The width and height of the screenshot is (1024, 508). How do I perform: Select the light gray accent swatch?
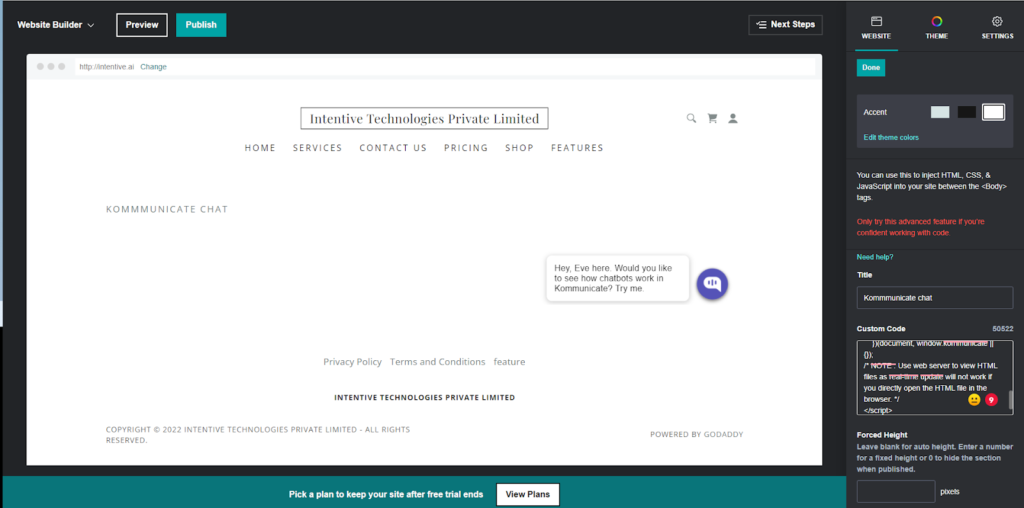[940, 112]
